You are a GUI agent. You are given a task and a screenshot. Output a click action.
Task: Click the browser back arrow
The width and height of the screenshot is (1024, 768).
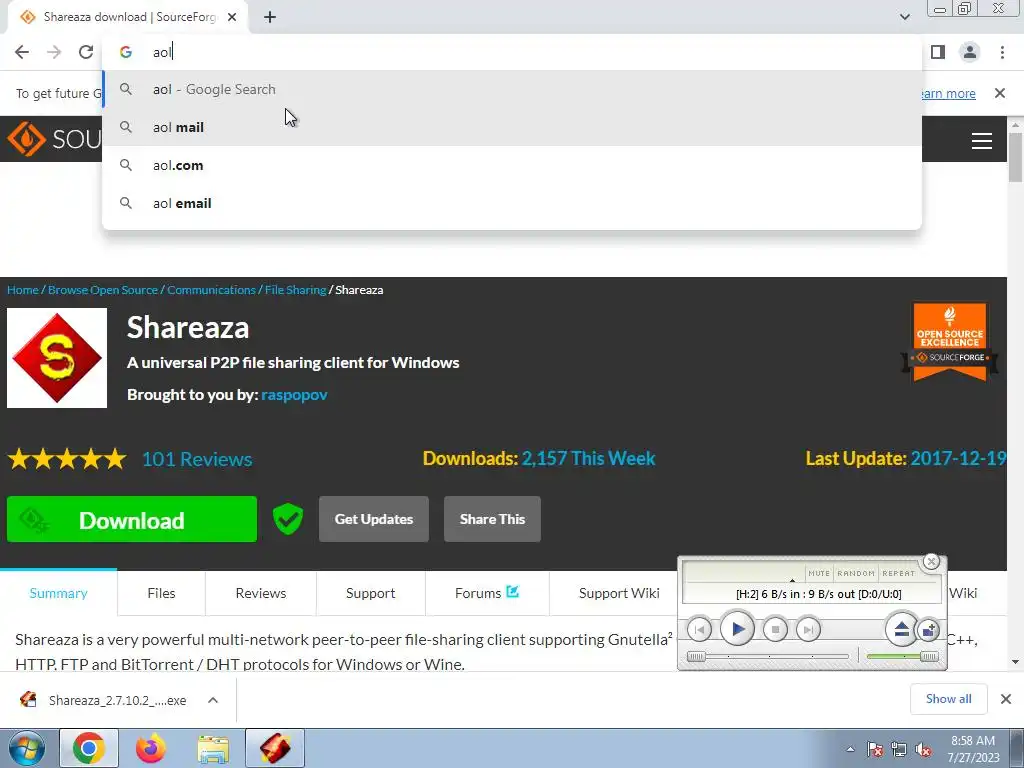22,52
